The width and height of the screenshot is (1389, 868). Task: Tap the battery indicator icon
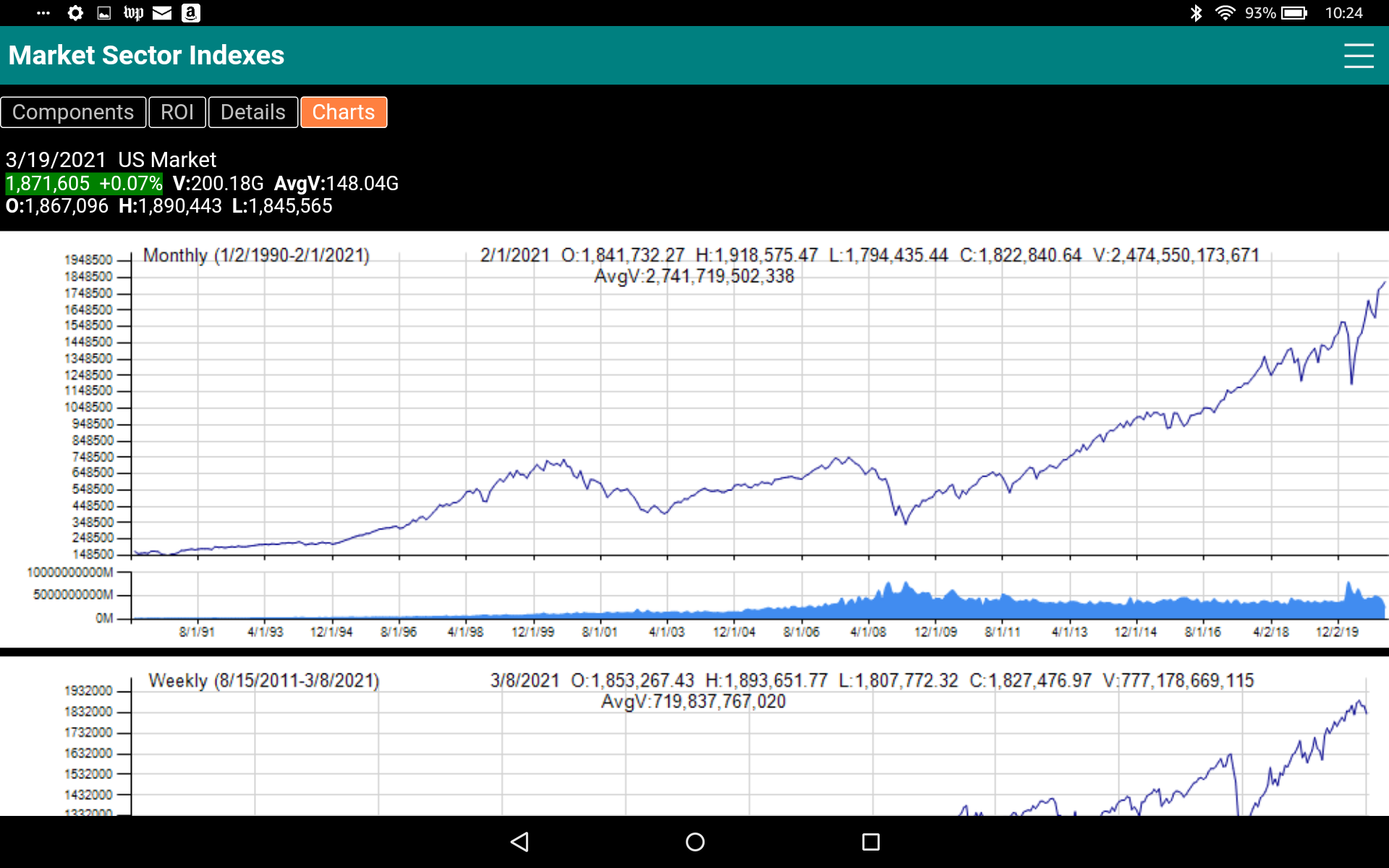coord(1295,12)
